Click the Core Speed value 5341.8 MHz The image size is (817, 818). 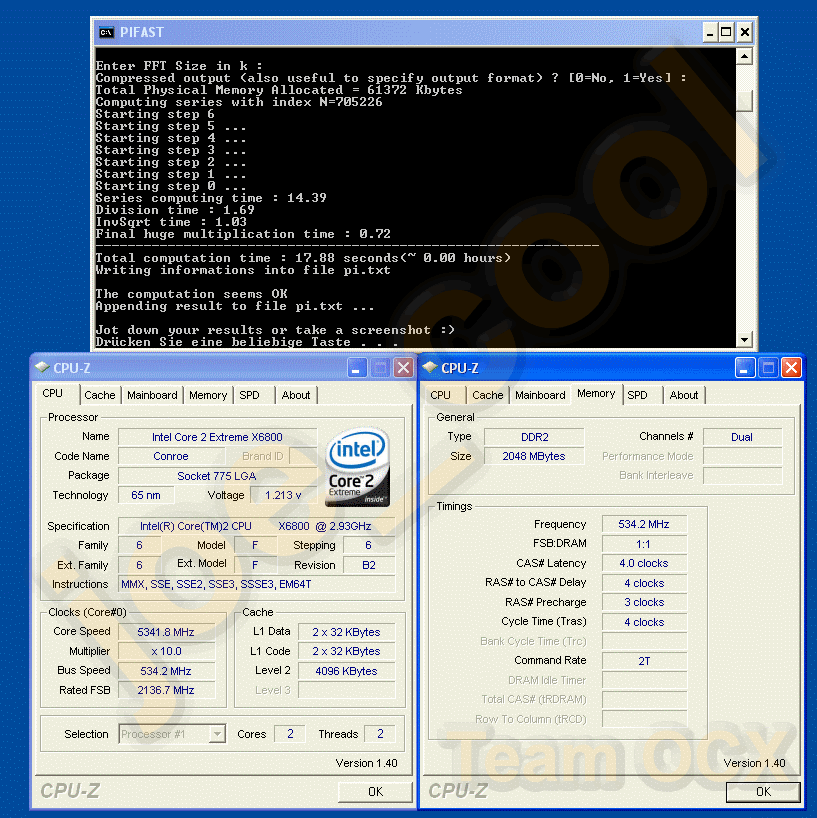coord(166,632)
